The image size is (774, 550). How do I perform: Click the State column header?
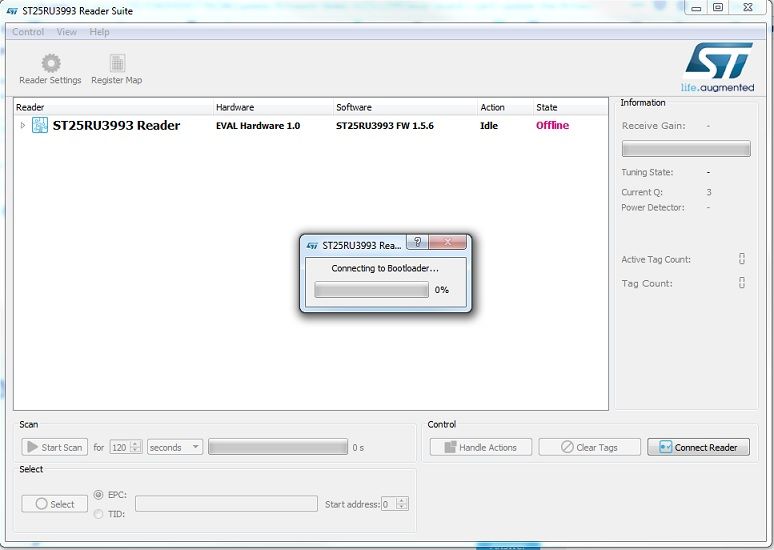coord(571,107)
